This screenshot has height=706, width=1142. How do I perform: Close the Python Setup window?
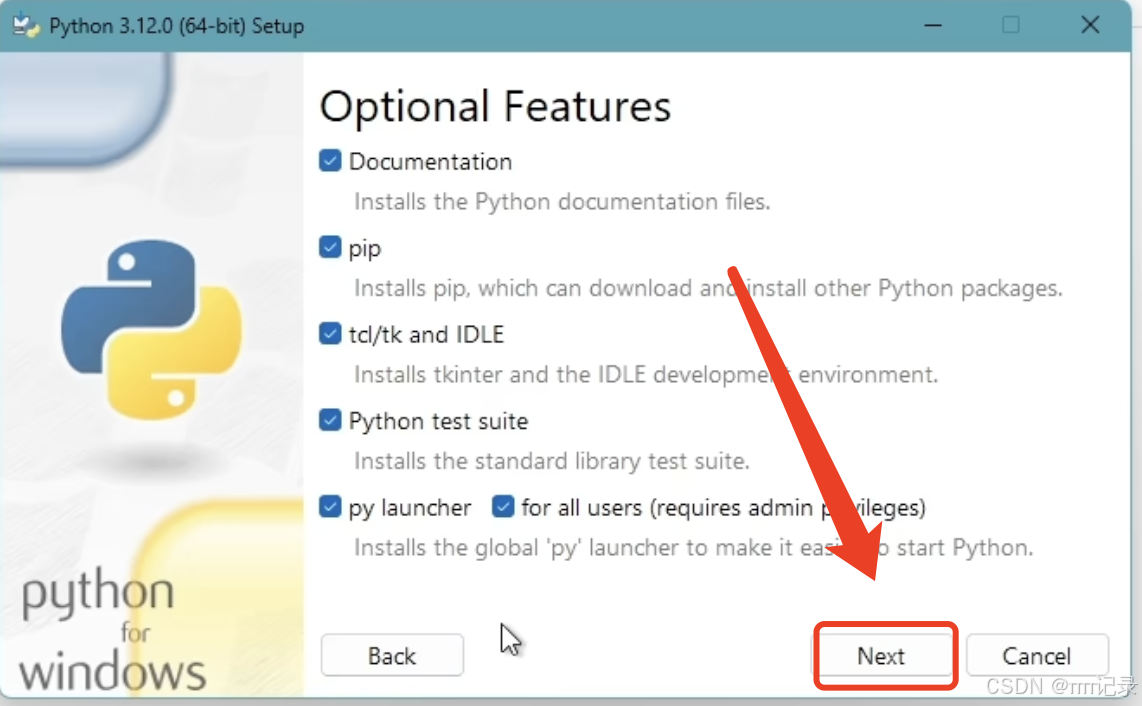[1090, 26]
